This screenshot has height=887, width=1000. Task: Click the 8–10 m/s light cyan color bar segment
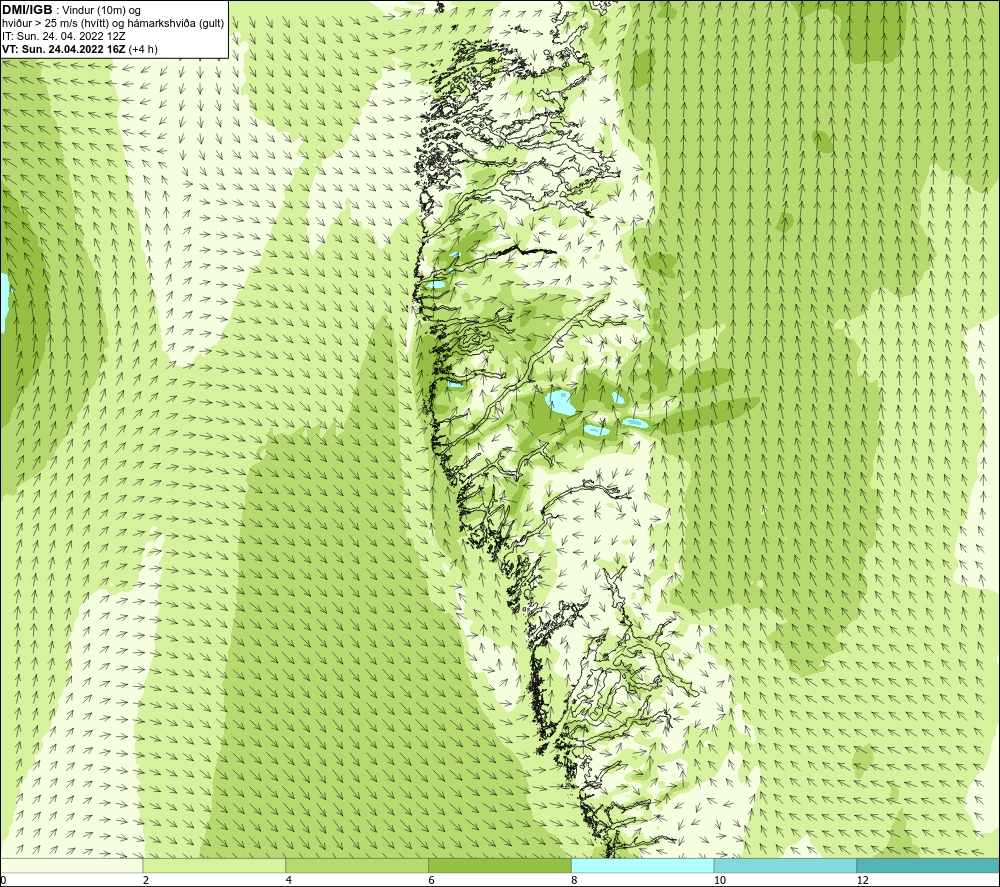pos(643,865)
